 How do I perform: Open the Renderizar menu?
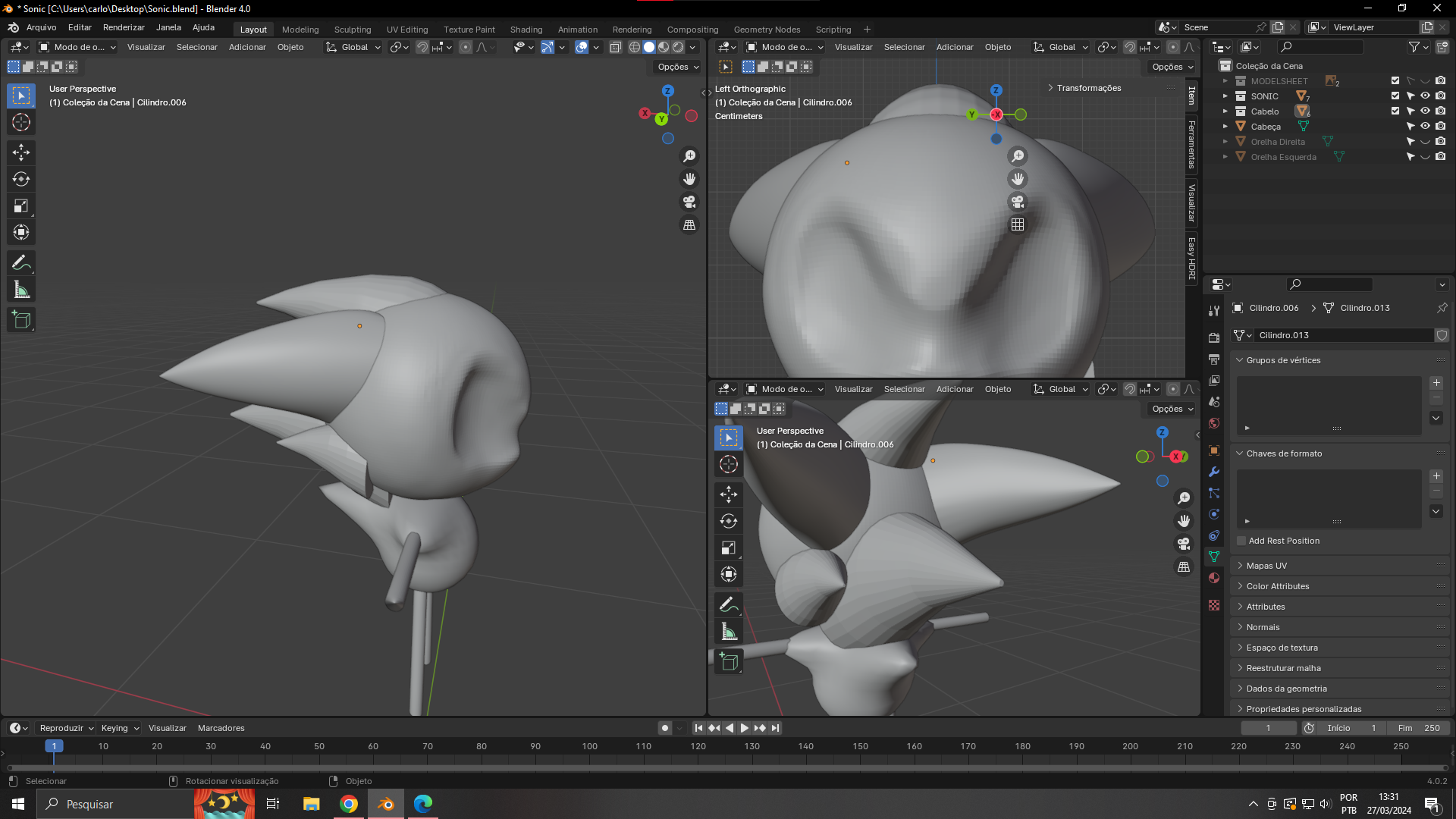click(124, 27)
